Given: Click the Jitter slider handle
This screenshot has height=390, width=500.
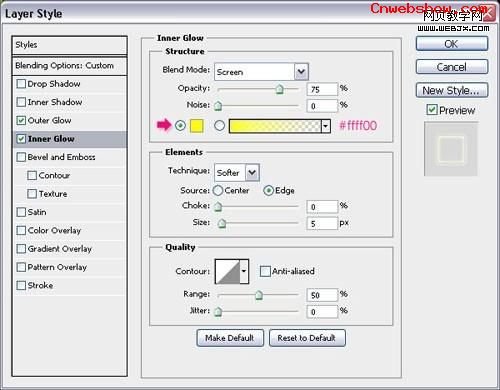Looking at the screenshot, I should coord(218,312).
